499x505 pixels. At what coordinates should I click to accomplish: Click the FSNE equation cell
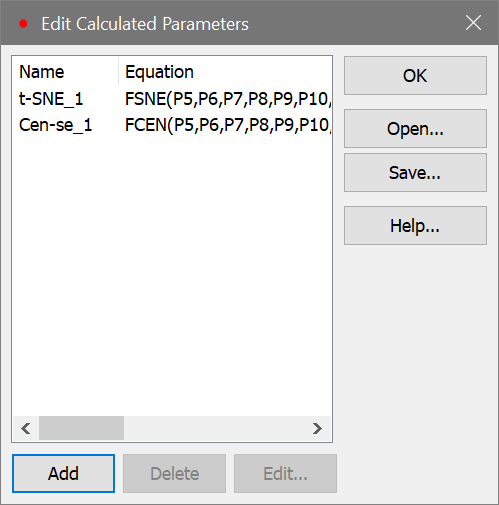coord(228,99)
